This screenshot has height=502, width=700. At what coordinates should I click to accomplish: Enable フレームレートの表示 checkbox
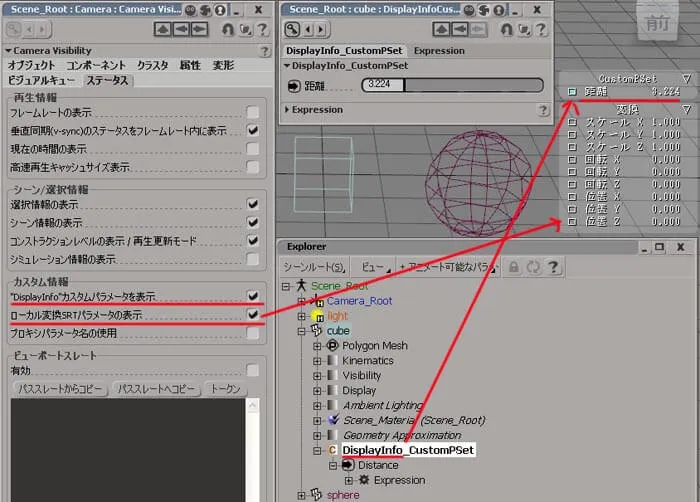(x=253, y=112)
